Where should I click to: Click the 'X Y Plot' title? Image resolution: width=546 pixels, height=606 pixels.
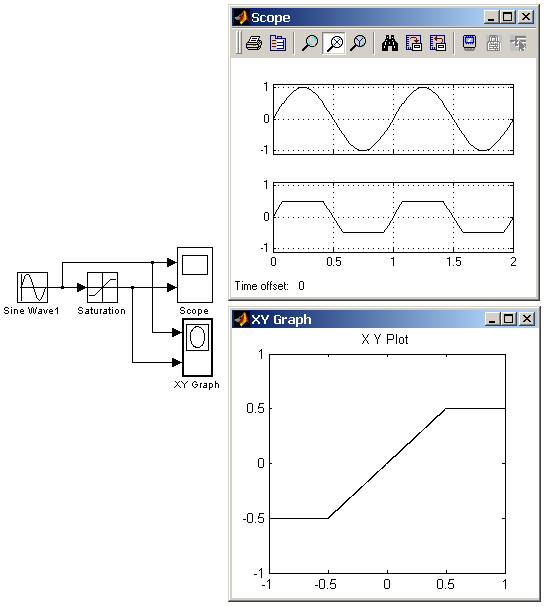[385, 339]
